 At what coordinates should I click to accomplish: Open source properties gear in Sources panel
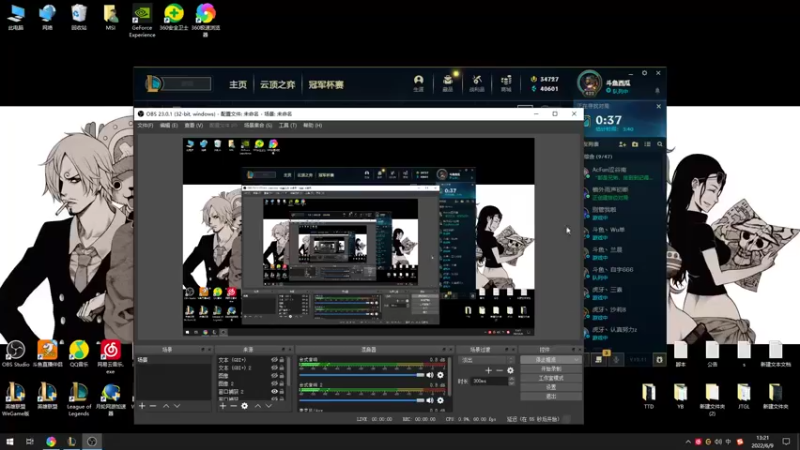pyautogui.click(x=244, y=406)
